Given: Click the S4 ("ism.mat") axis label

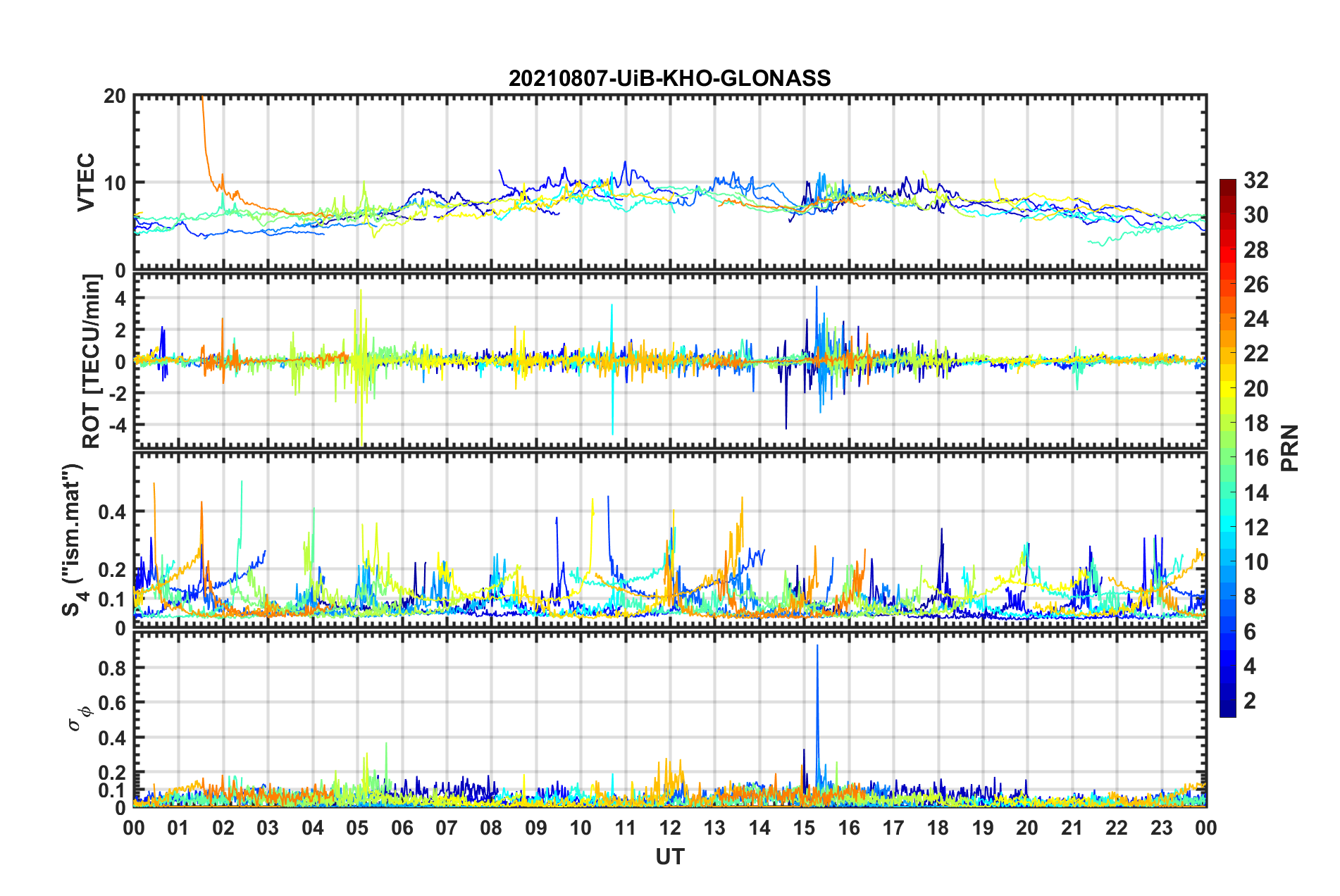Looking at the screenshot, I should click(x=73, y=540).
